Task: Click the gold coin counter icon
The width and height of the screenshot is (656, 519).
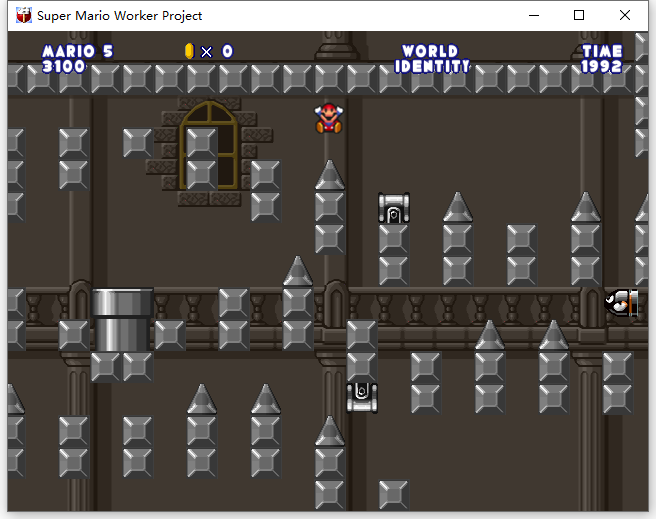Action: click(x=190, y=51)
